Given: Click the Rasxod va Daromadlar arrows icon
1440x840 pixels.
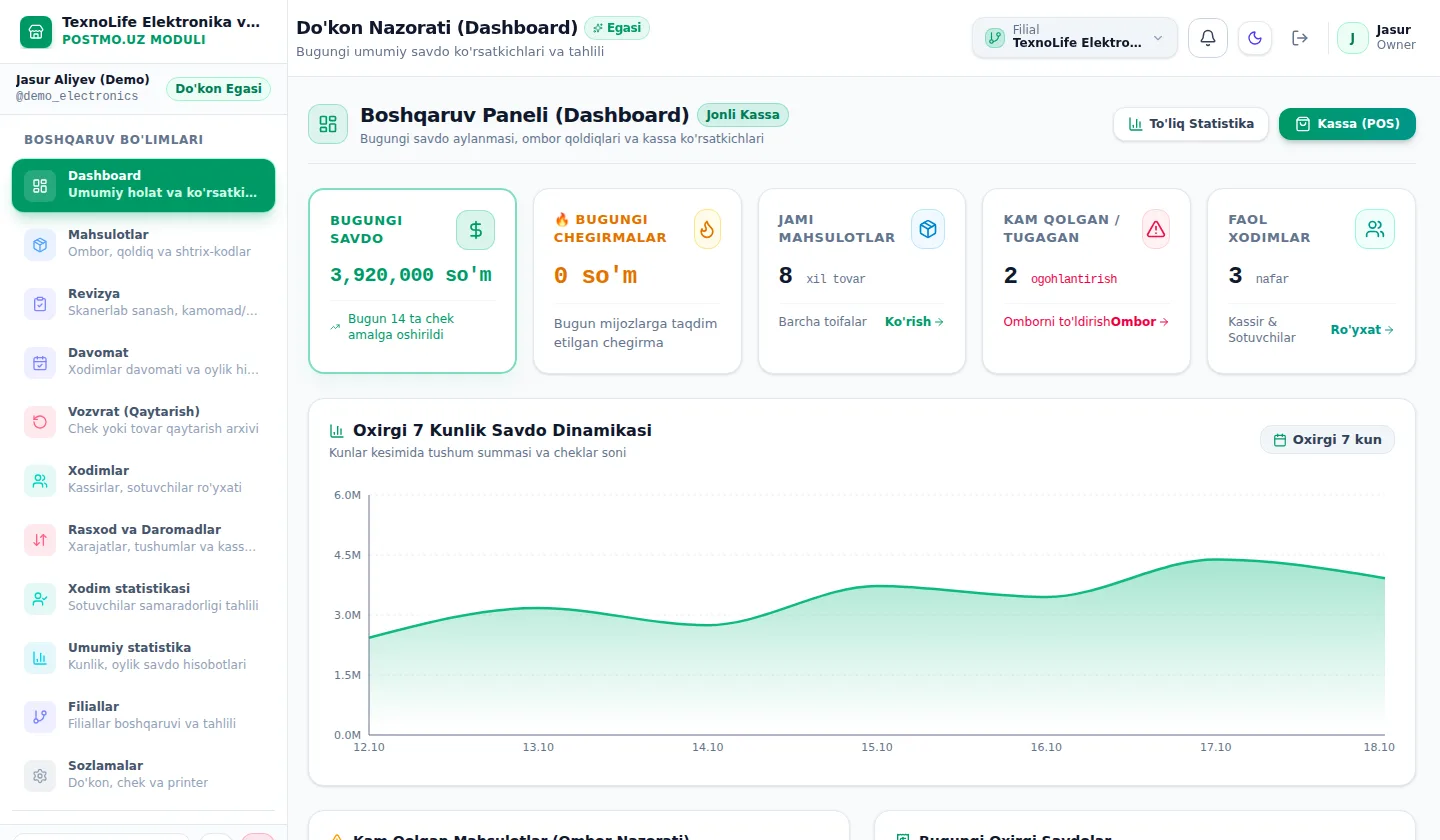Looking at the screenshot, I should [40, 540].
